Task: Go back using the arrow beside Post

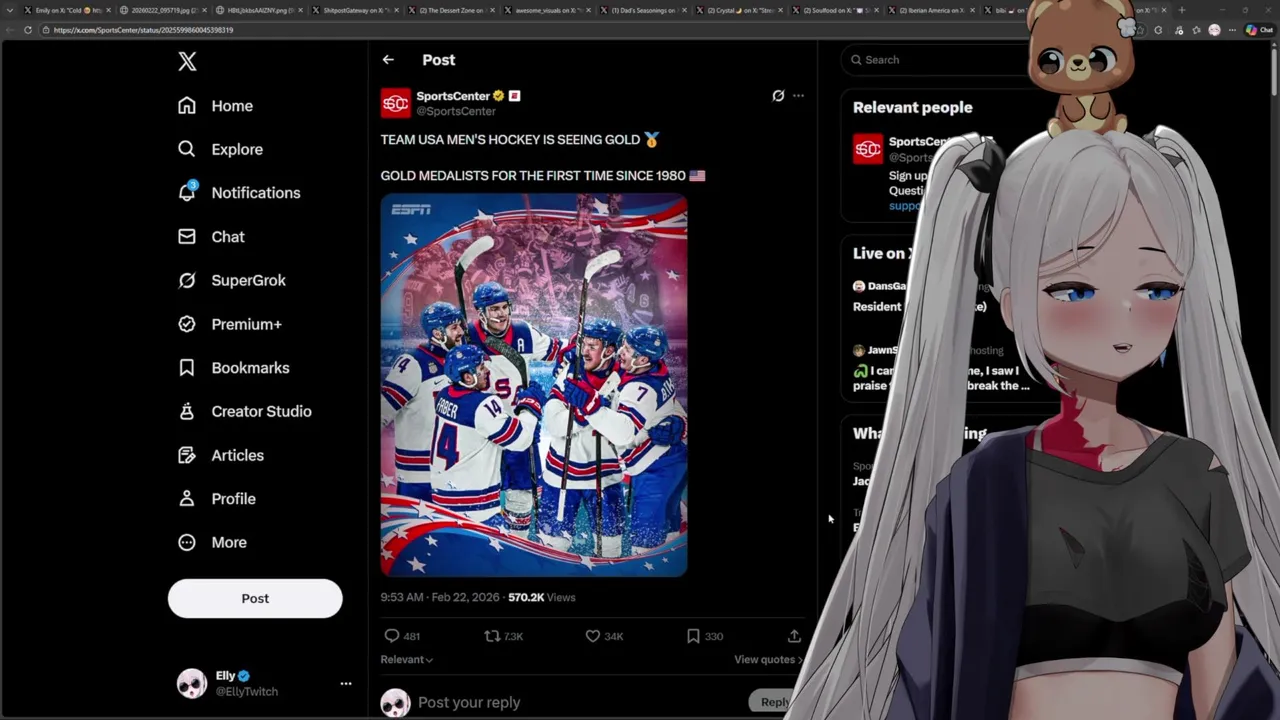Action: 388,60
